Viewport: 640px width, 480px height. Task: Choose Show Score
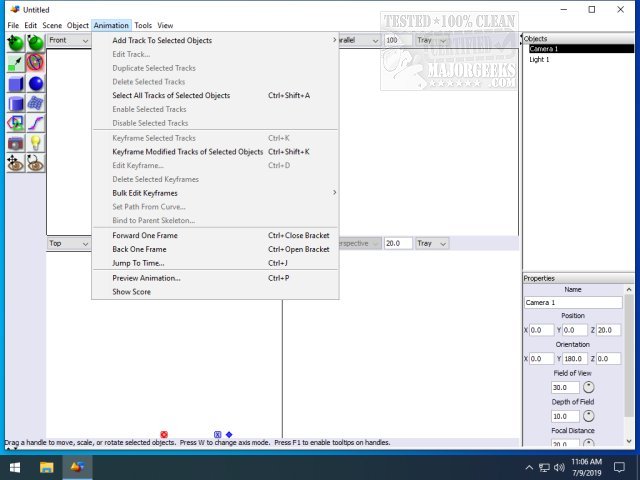216,292
